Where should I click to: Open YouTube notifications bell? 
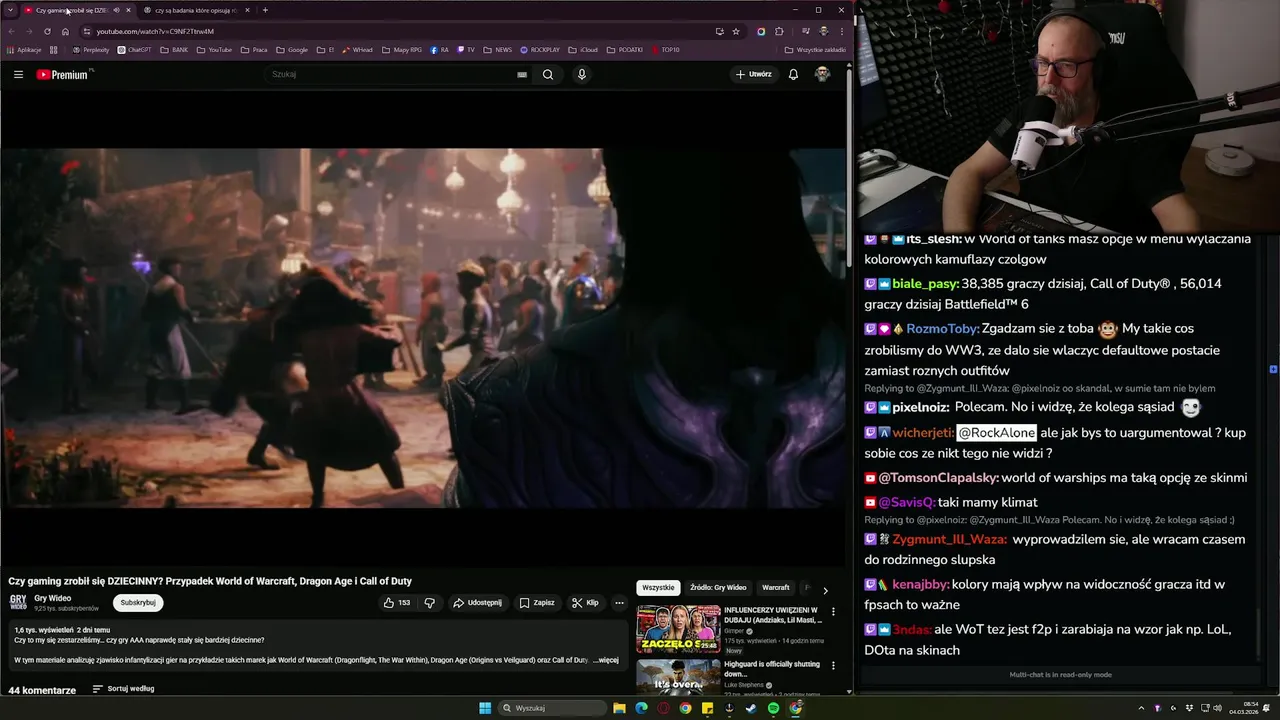[793, 74]
